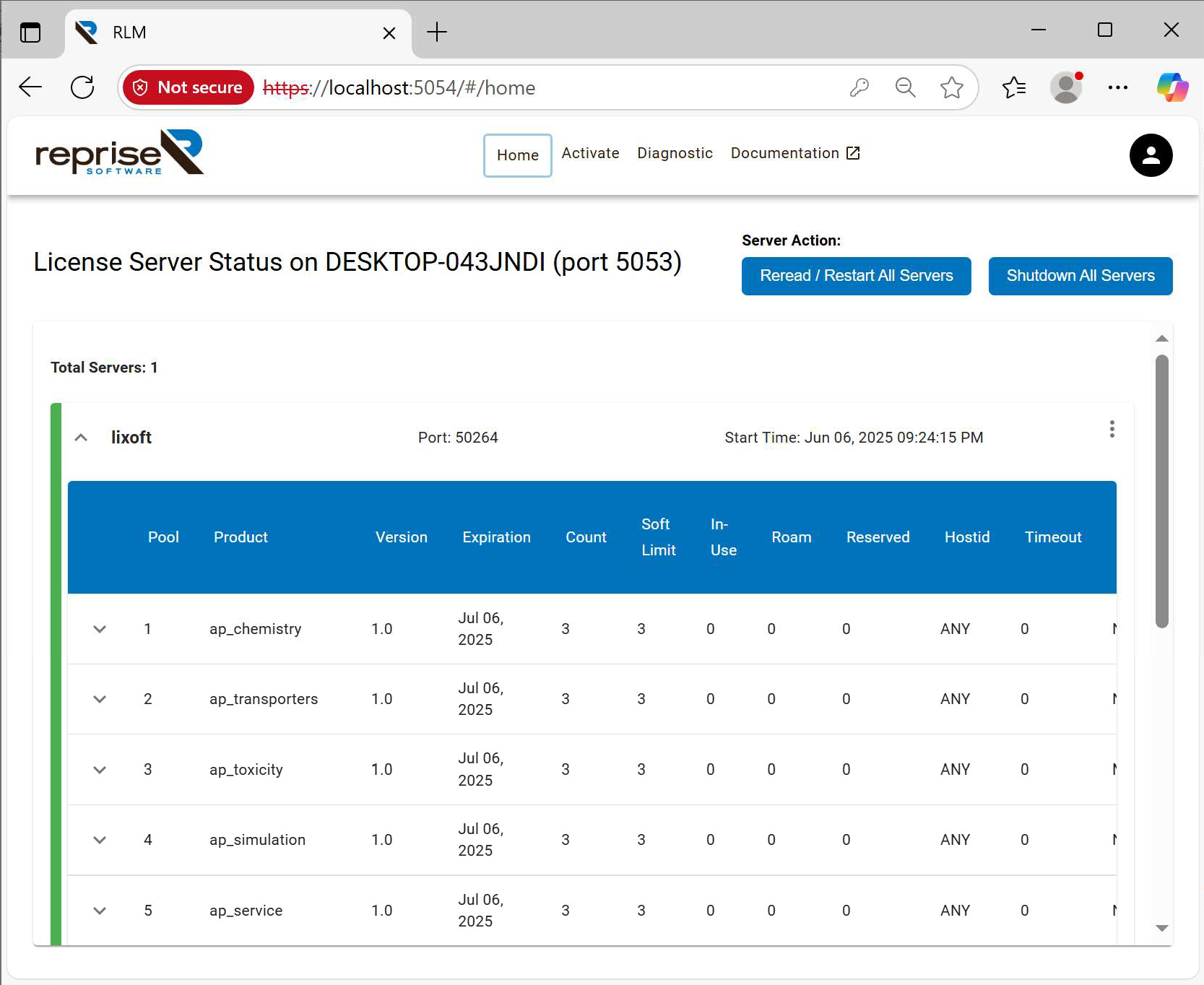The height and width of the screenshot is (985, 1204).
Task: Reload the page with the refresh icon
Action: pyautogui.click(x=82, y=87)
